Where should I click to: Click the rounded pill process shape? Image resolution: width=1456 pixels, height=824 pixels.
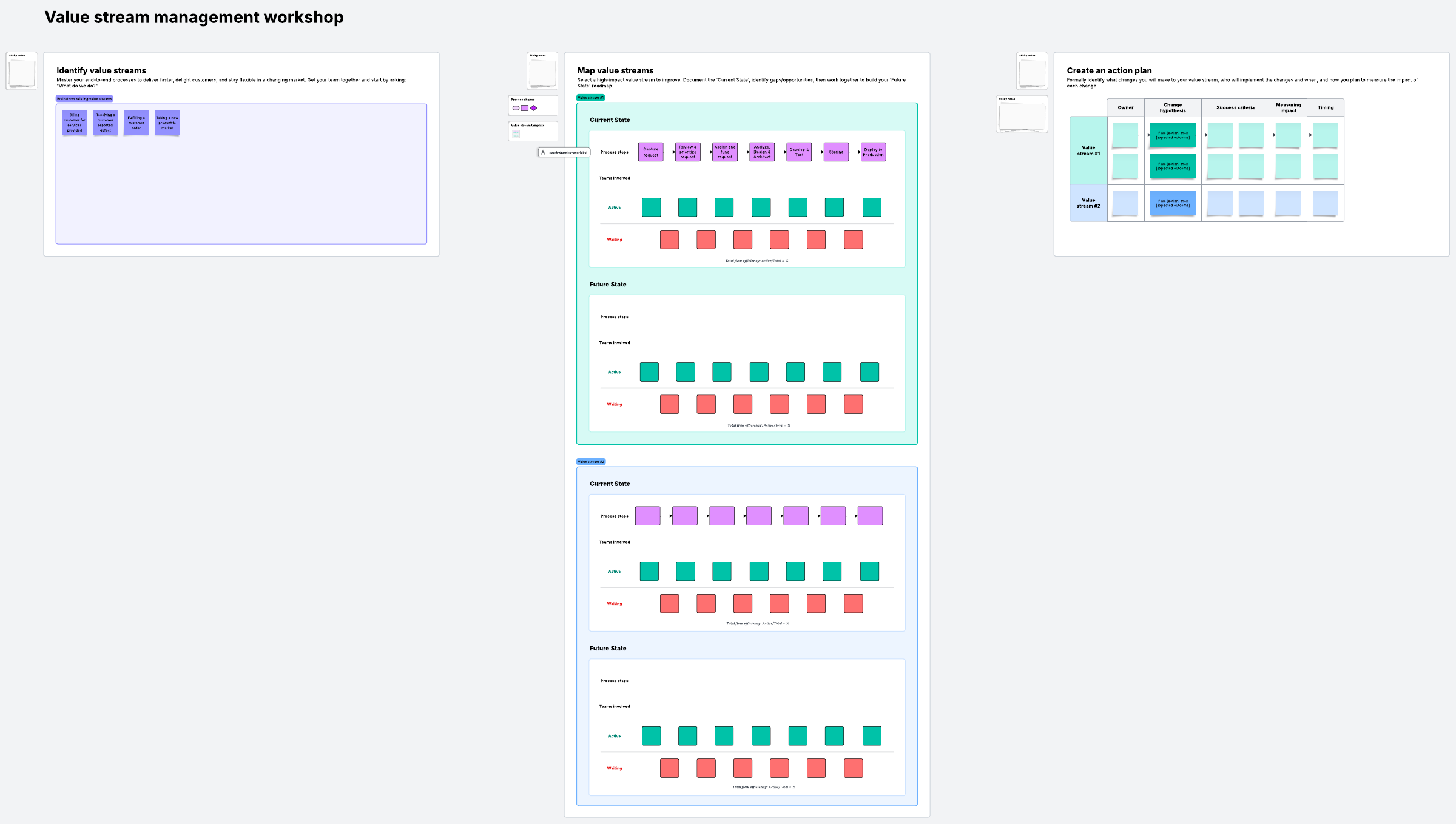coord(516,108)
